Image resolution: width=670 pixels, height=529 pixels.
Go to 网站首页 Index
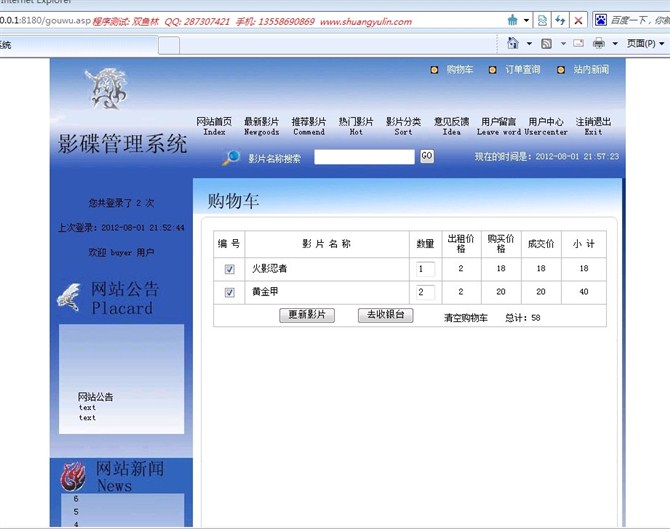tap(214, 126)
